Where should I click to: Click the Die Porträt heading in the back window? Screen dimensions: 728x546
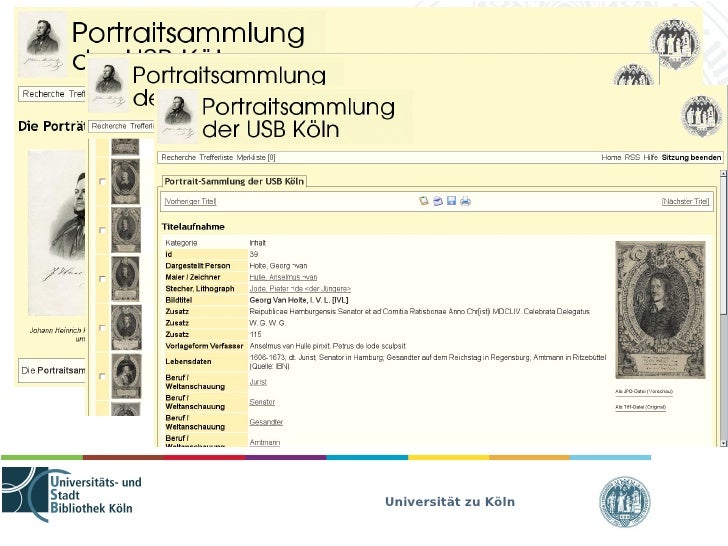click(x=52, y=126)
